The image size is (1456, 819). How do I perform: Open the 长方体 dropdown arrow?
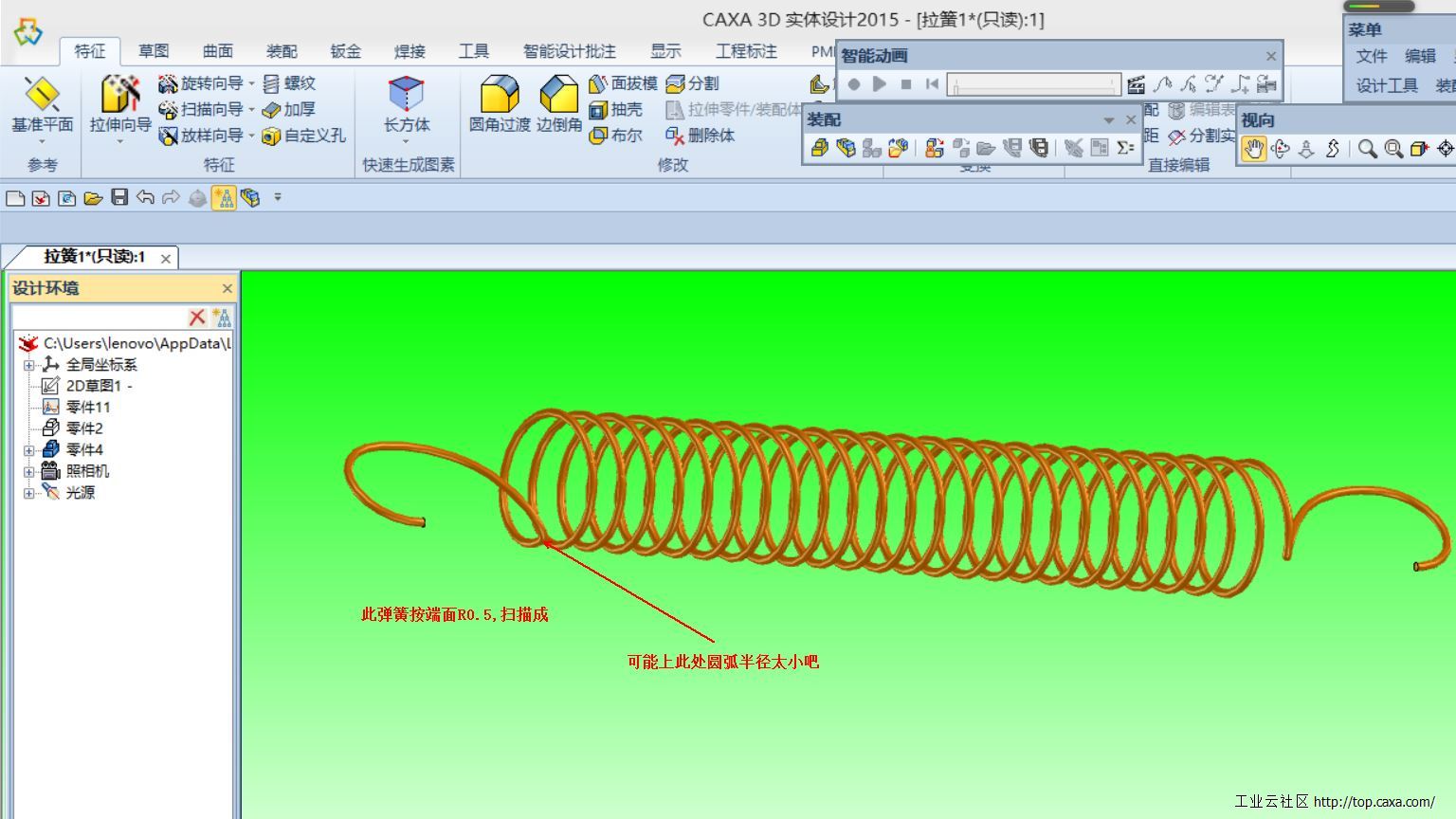[x=407, y=142]
